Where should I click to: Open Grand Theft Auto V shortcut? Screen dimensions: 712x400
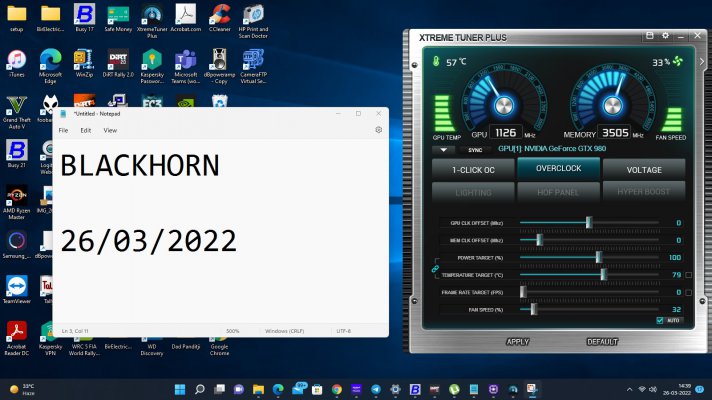click(x=17, y=112)
